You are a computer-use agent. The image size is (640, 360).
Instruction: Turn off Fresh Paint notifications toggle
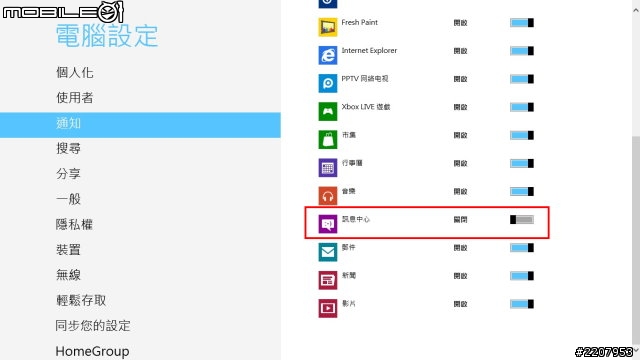coord(522,23)
